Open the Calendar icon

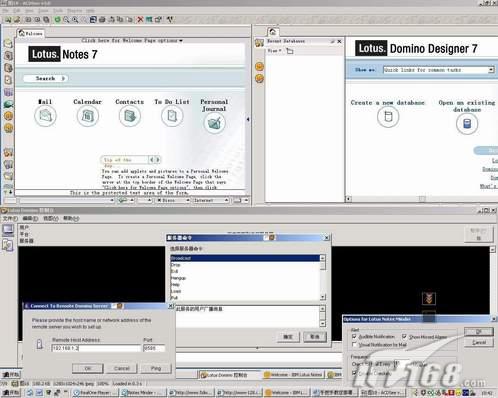point(87,116)
